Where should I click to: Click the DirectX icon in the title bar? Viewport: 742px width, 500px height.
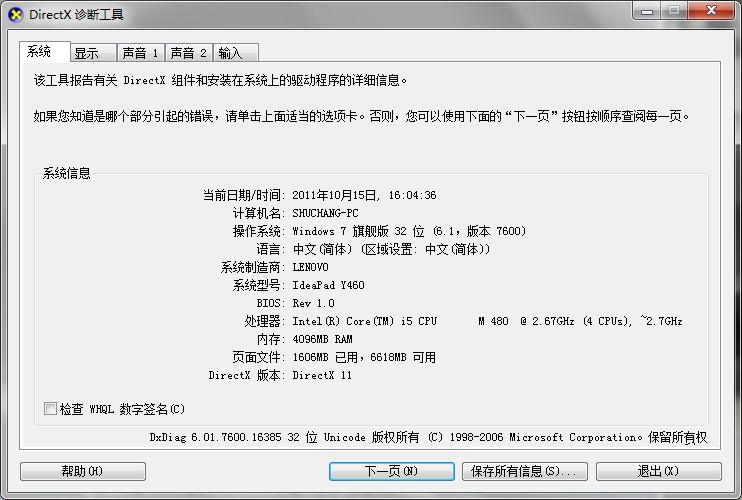click(15, 15)
